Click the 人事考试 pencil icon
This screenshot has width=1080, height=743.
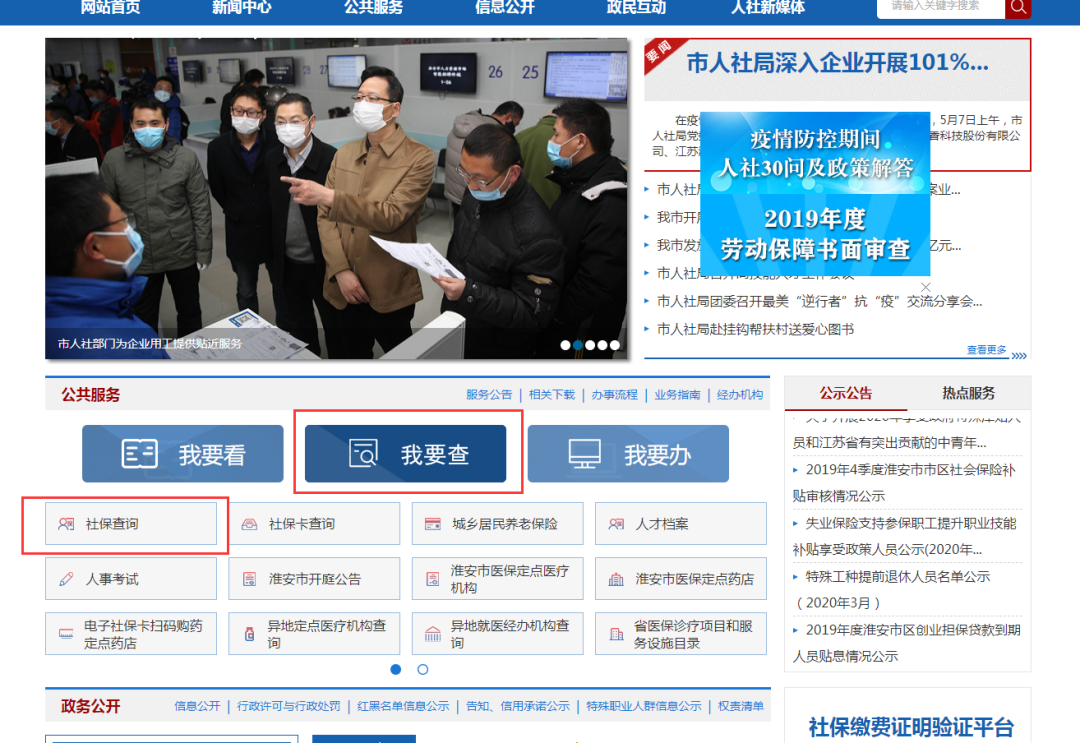coord(66,579)
